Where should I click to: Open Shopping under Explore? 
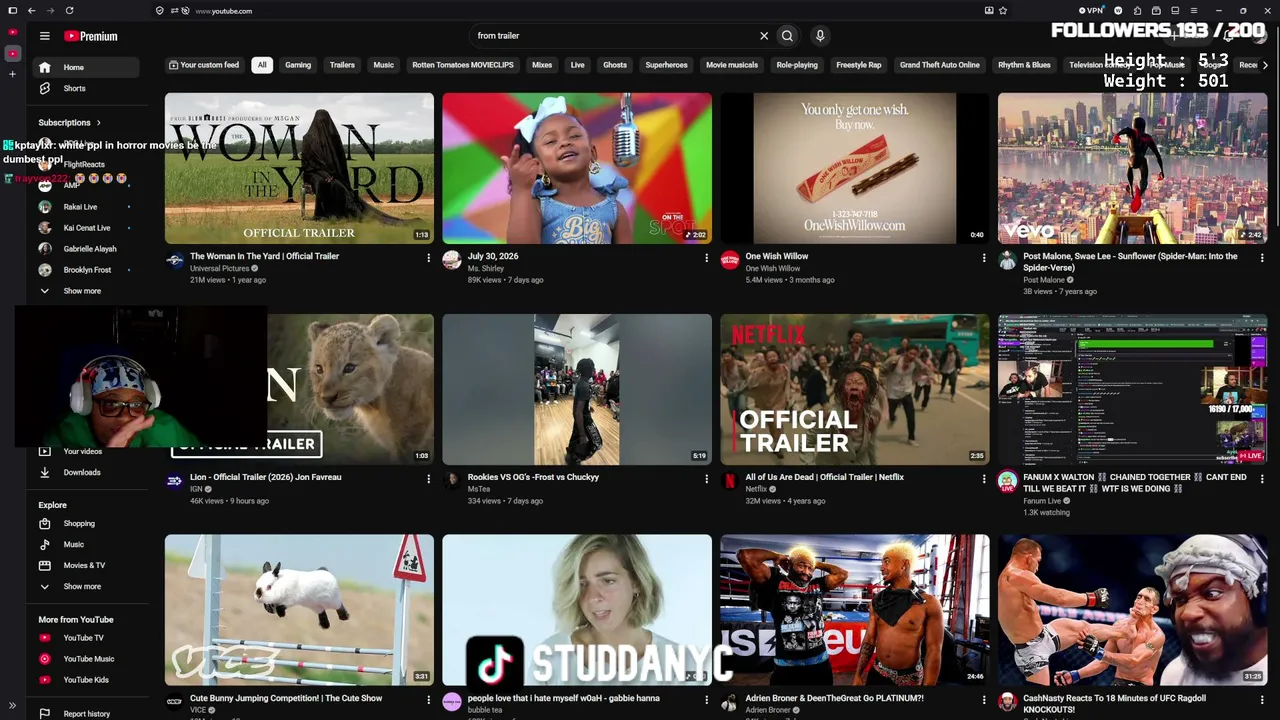tap(84, 524)
